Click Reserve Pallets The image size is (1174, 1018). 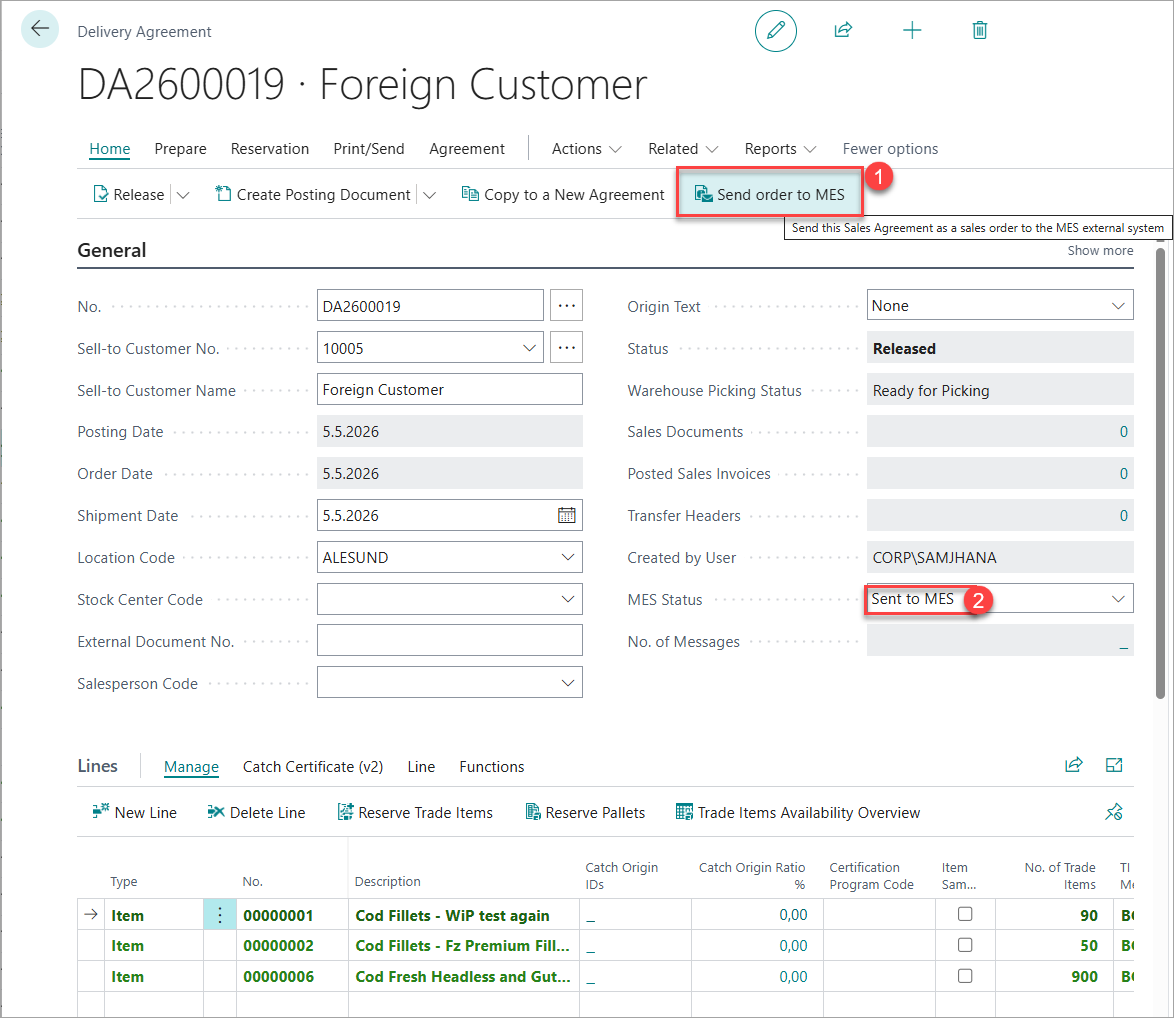pyautogui.click(x=585, y=813)
